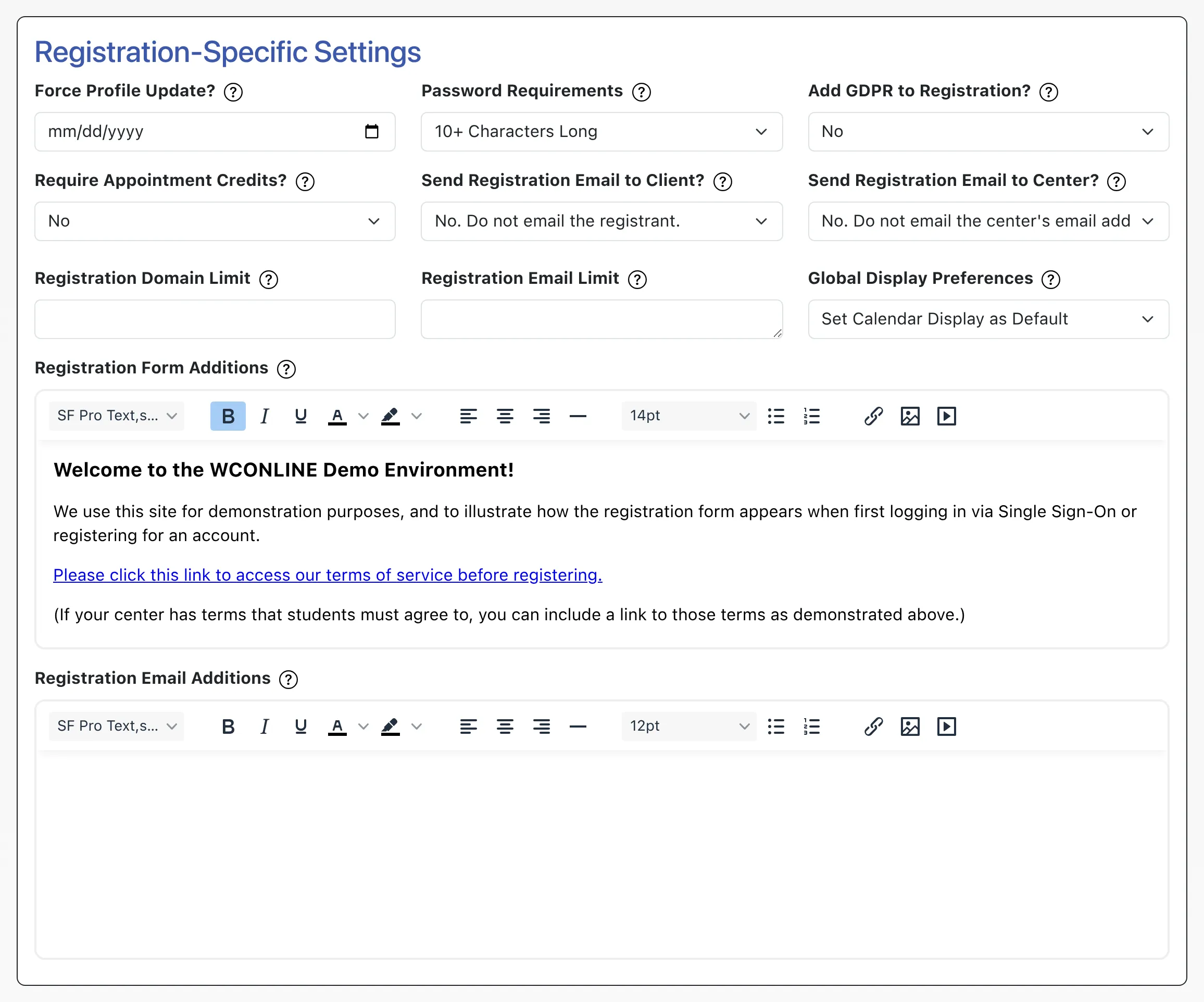Open Add GDPR to Registration dropdown
The width and height of the screenshot is (1204, 1002).
coord(988,132)
